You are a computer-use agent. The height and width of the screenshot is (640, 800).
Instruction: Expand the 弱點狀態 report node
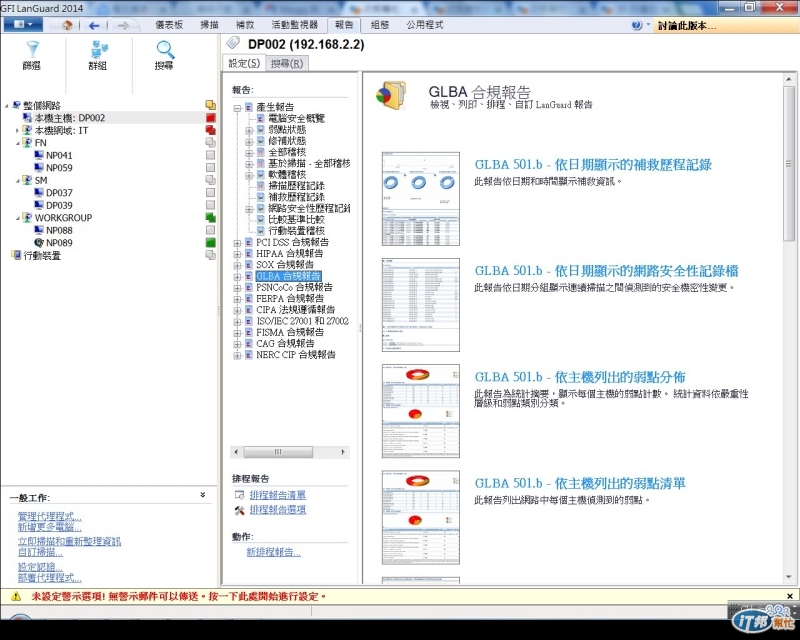[x=249, y=130]
